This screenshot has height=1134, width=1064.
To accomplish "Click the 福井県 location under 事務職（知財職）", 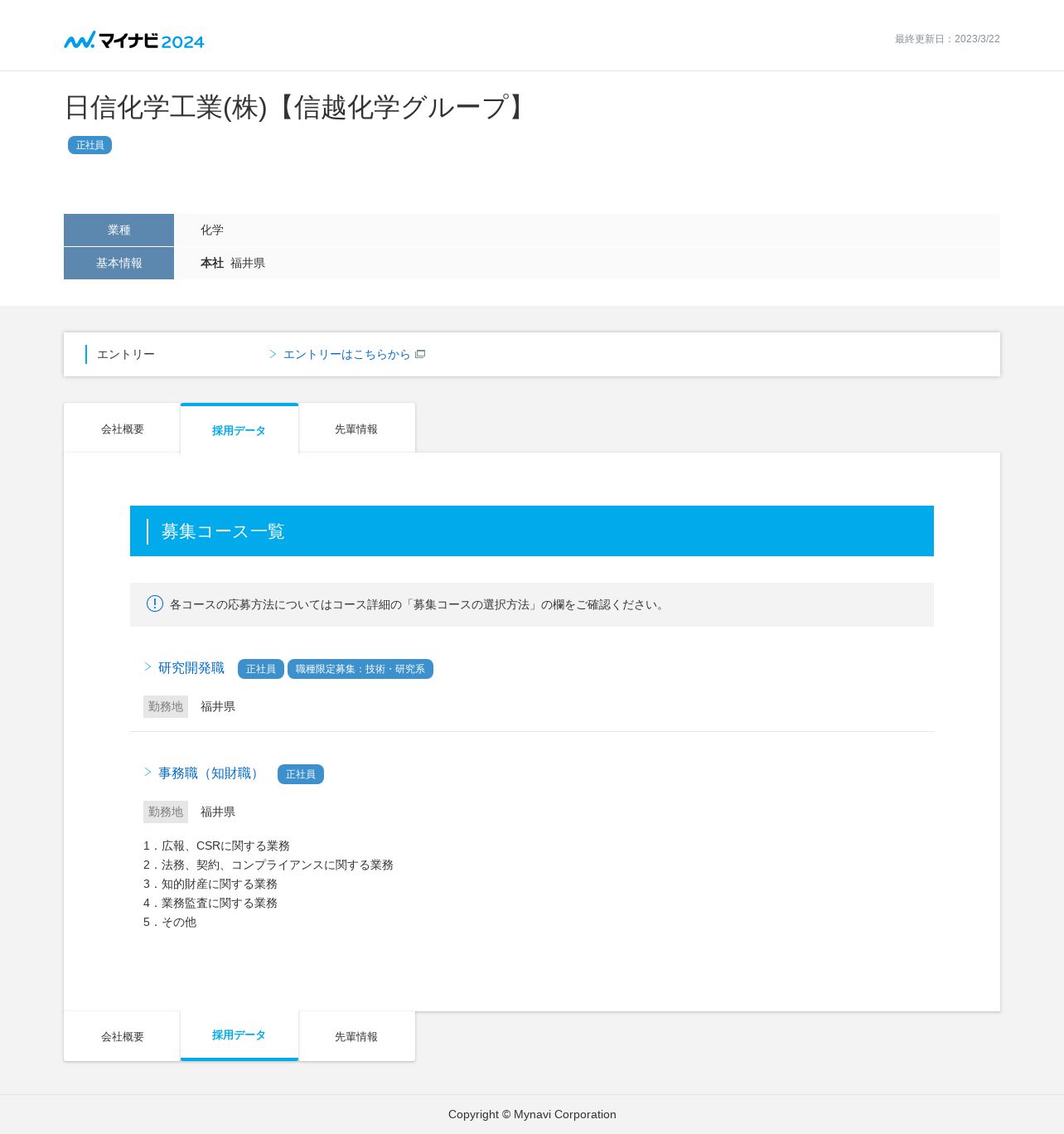I will coord(218,812).
